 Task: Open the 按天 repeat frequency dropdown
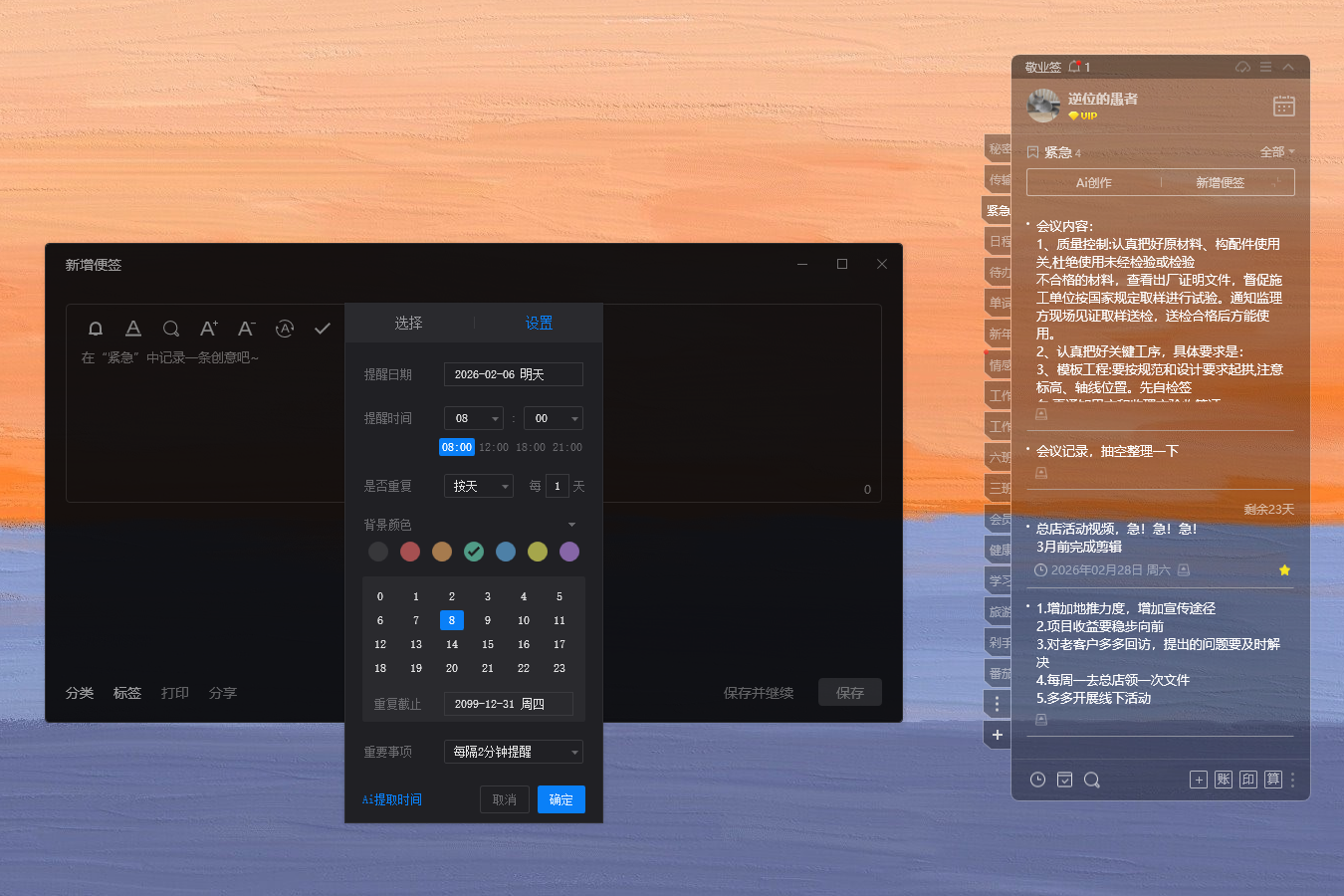[x=478, y=485]
